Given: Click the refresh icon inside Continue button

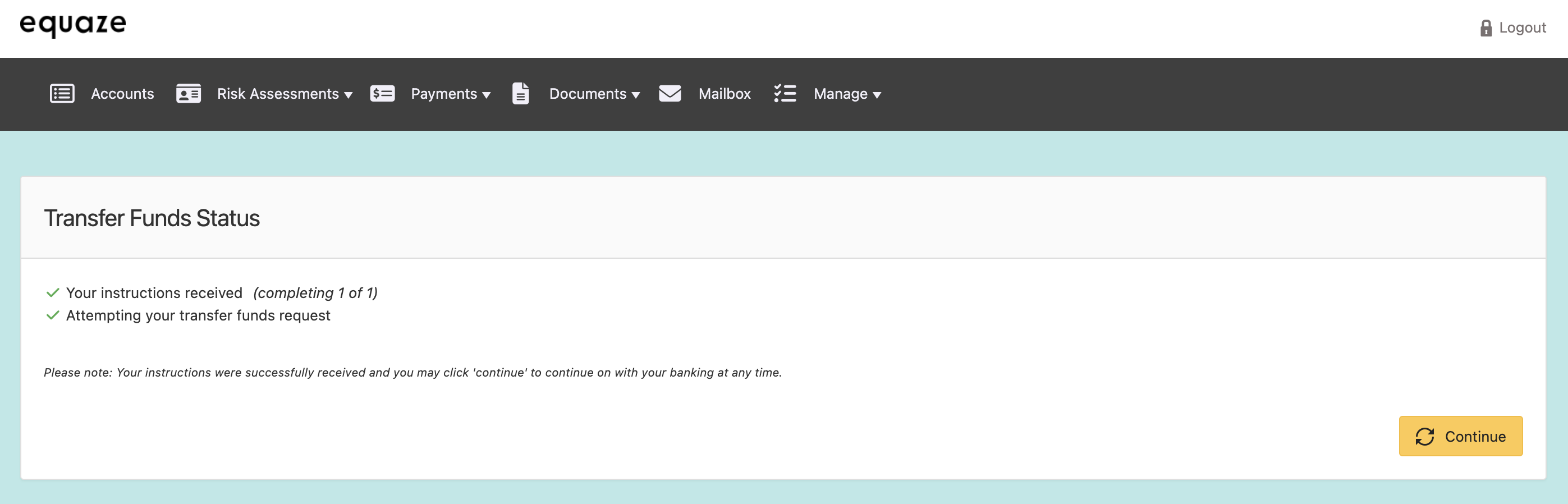Looking at the screenshot, I should [1424, 437].
